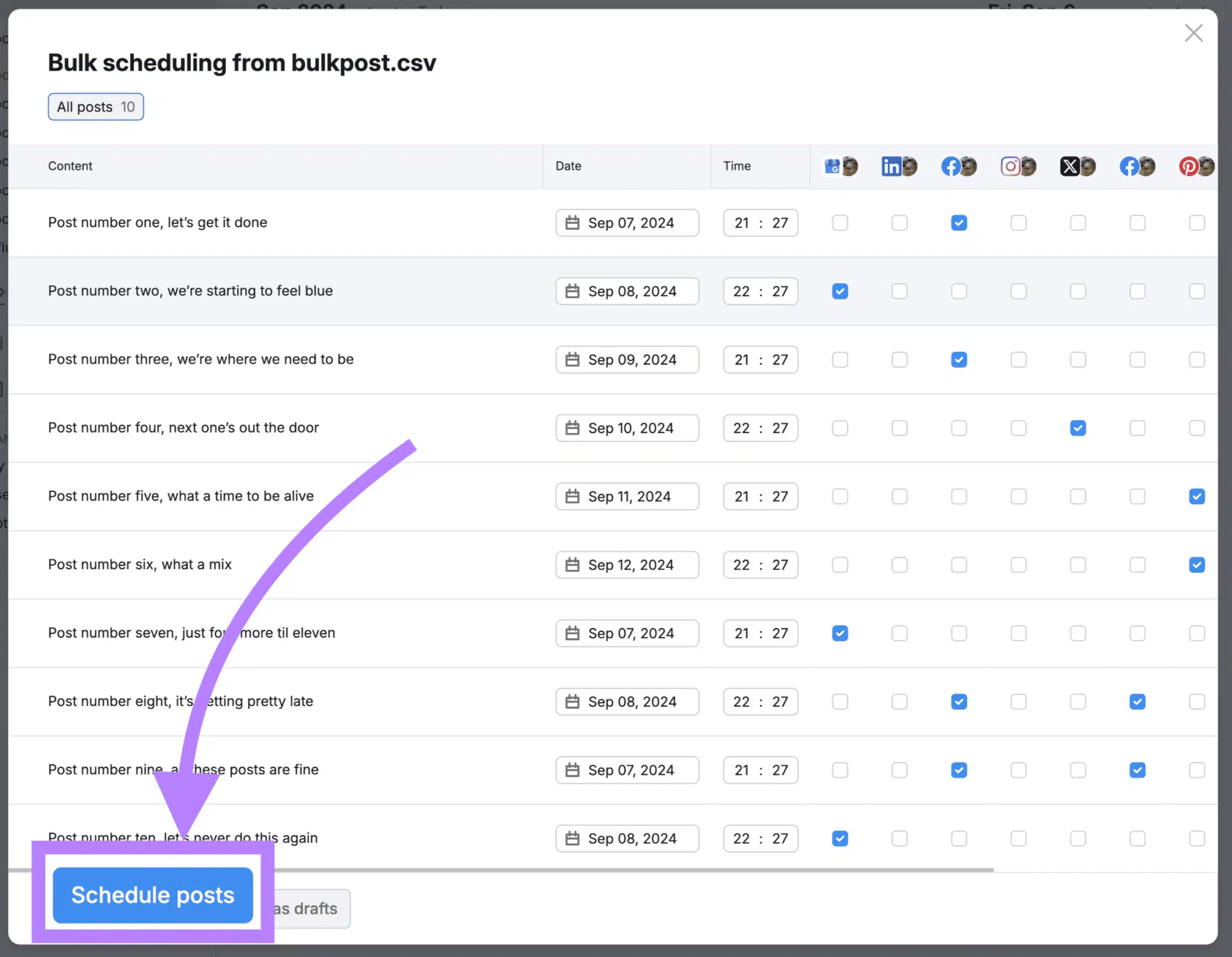This screenshot has height=957, width=1232.
Task: Open calendar for post one Sep 07 date
Action: (572, 223)
